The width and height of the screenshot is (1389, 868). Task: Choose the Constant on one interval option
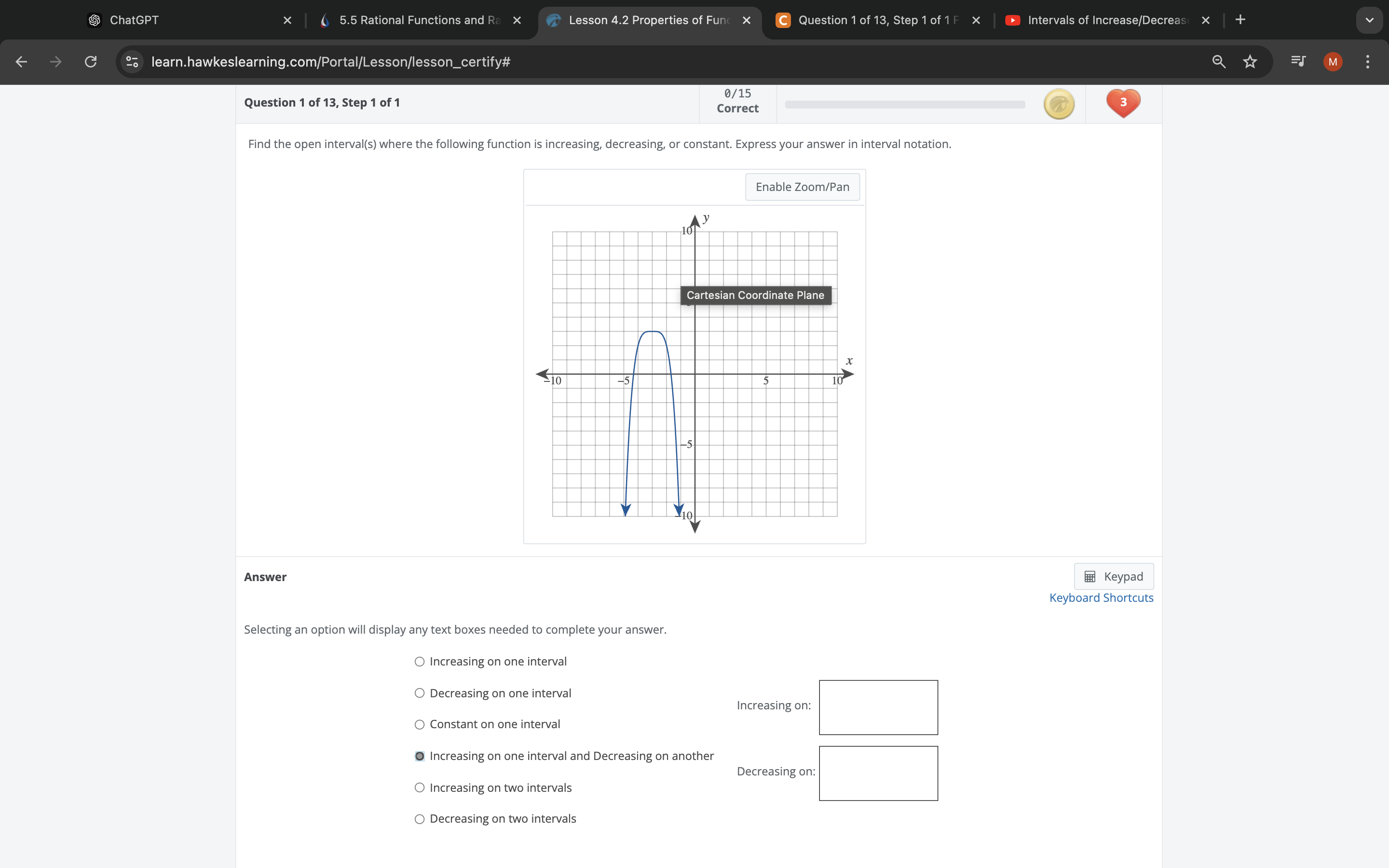pyautogui.click(x=420, y=724)
